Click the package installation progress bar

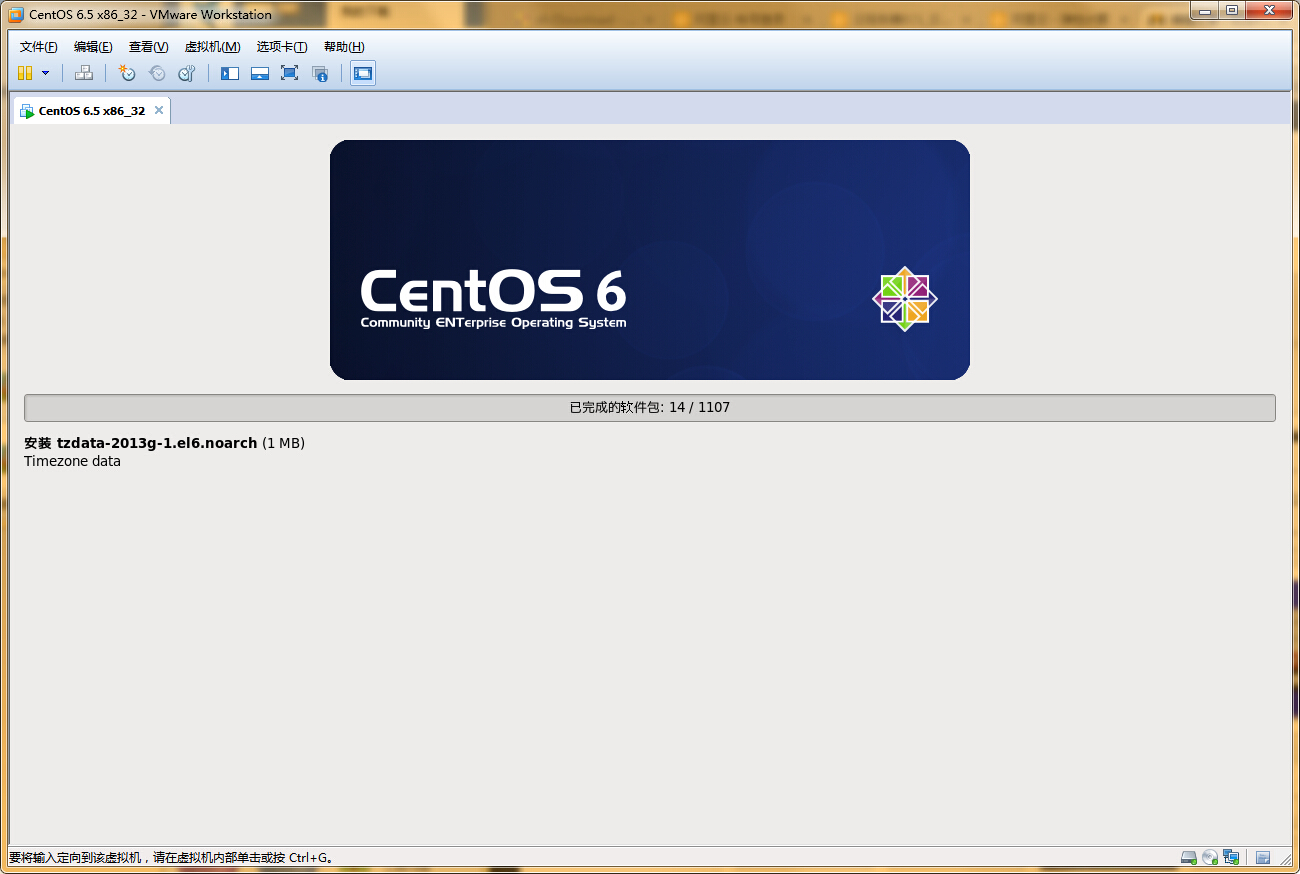point(649,408)
